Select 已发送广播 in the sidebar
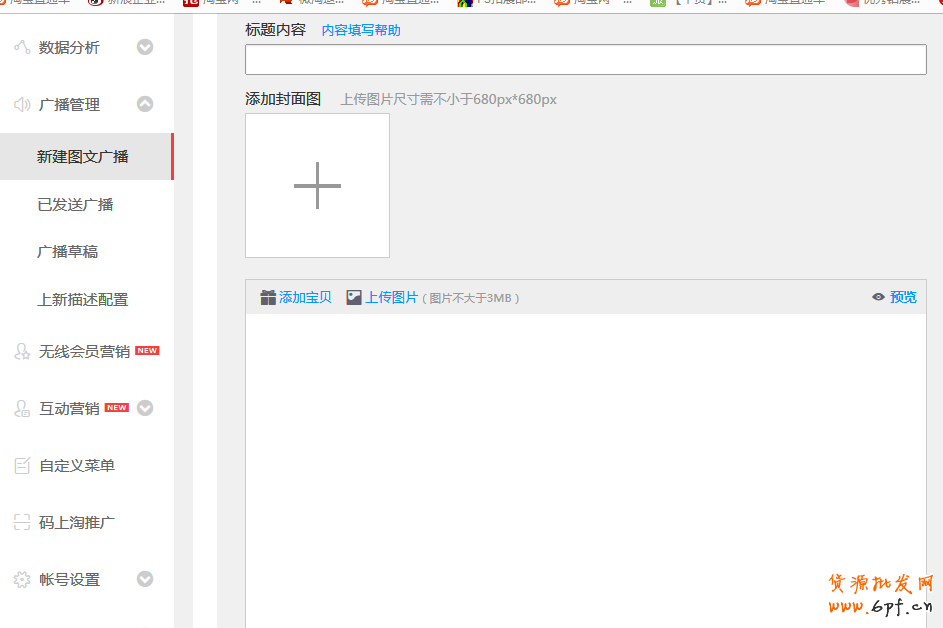This screenshot has width=943, height=628. pyautogui.click(x=75, y=204)
